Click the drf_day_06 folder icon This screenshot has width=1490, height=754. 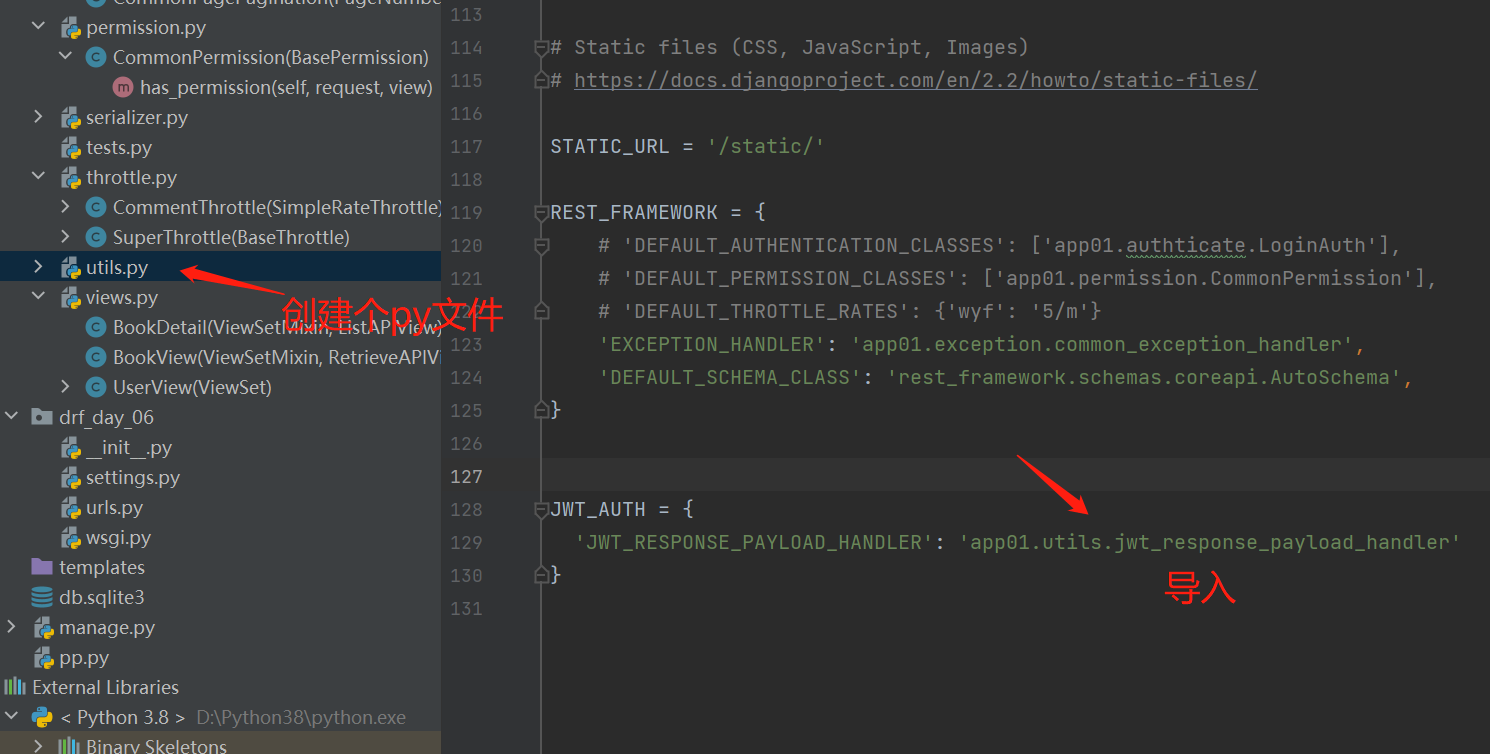[x=42, y=417]
